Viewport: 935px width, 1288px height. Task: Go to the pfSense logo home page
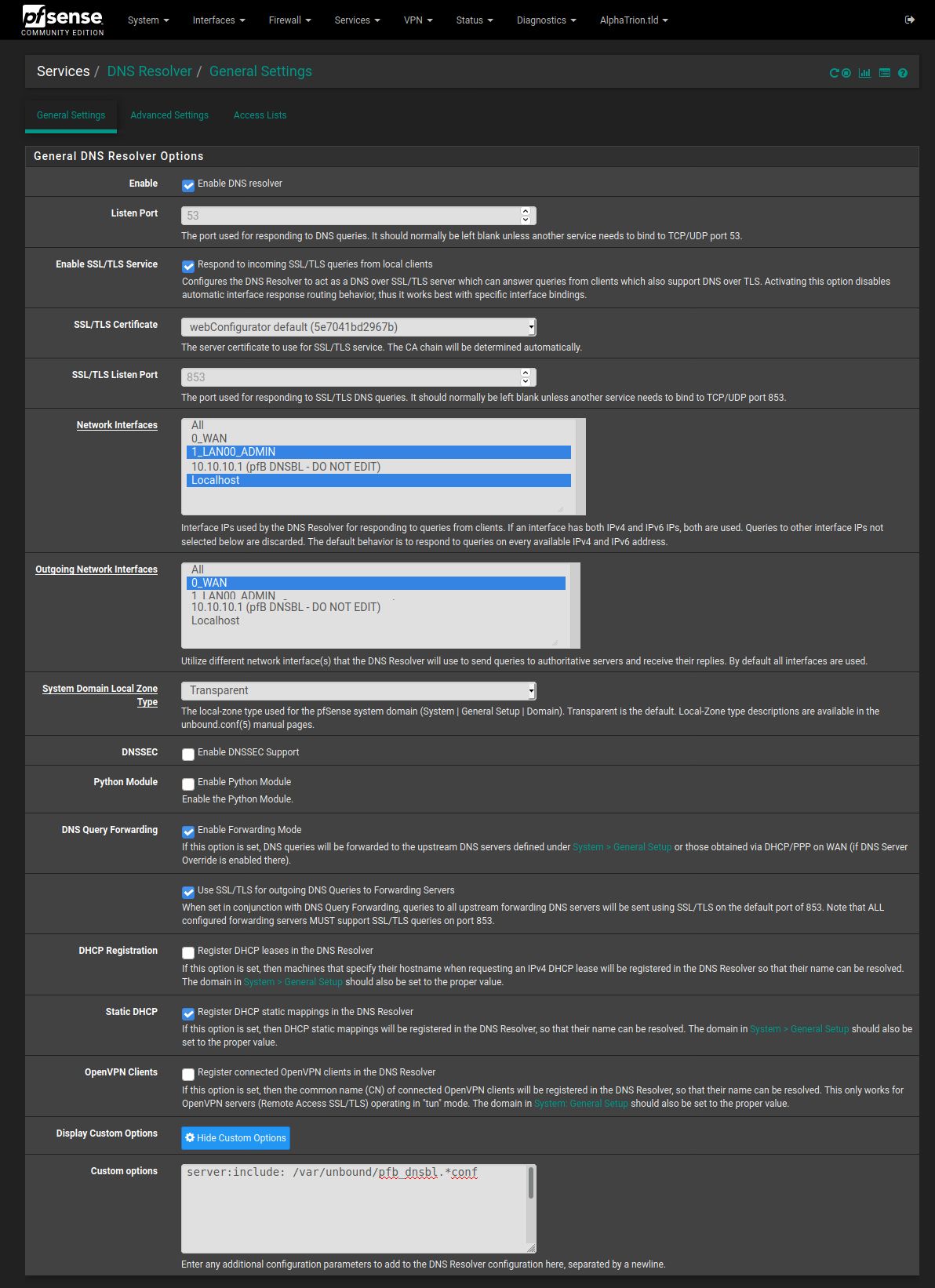pyautogui.click(x=63, y=20)
